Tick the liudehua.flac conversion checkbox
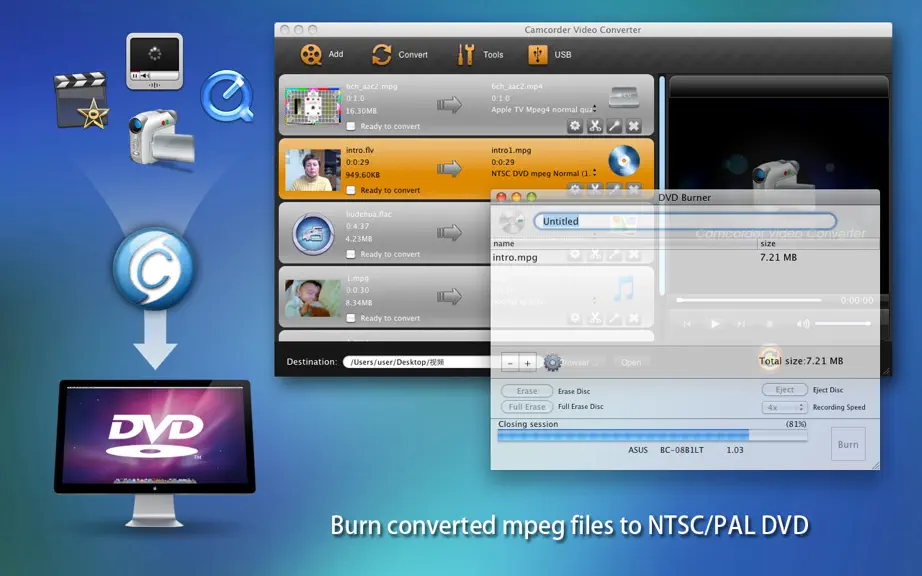The height and width of the screenshot is (576, 922). pyautogui.click(x=350, y=254)
